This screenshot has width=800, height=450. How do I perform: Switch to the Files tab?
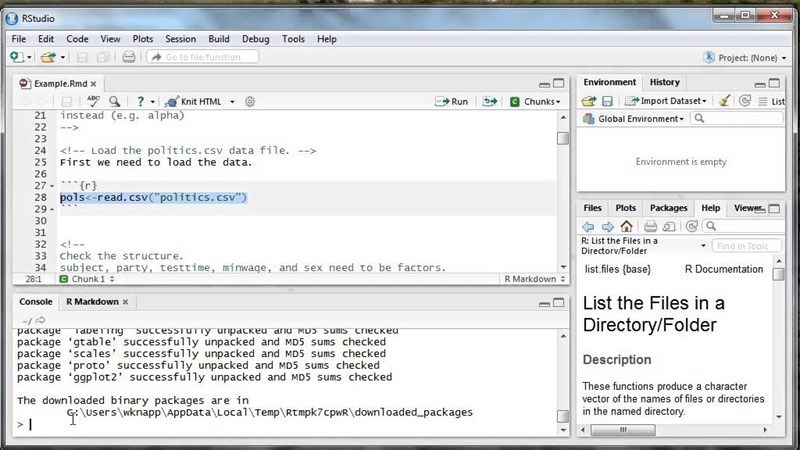point(592,208)
